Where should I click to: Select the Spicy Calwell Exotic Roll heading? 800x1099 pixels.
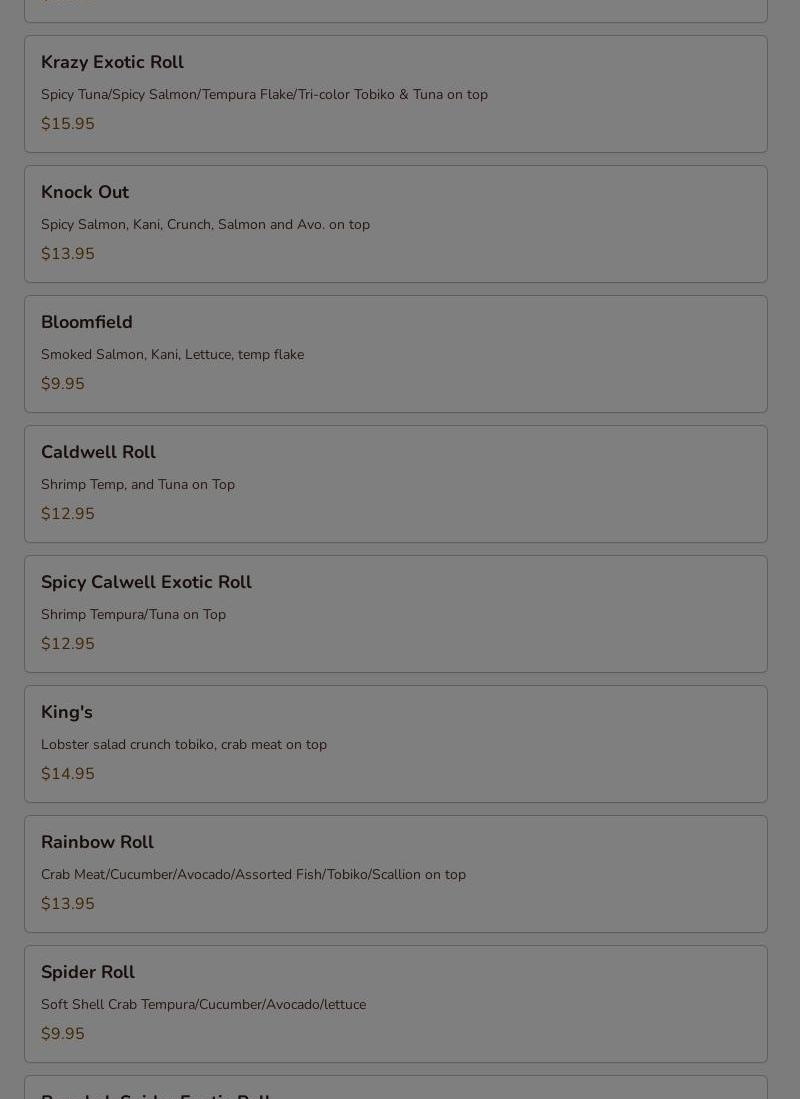coord(146,582)
